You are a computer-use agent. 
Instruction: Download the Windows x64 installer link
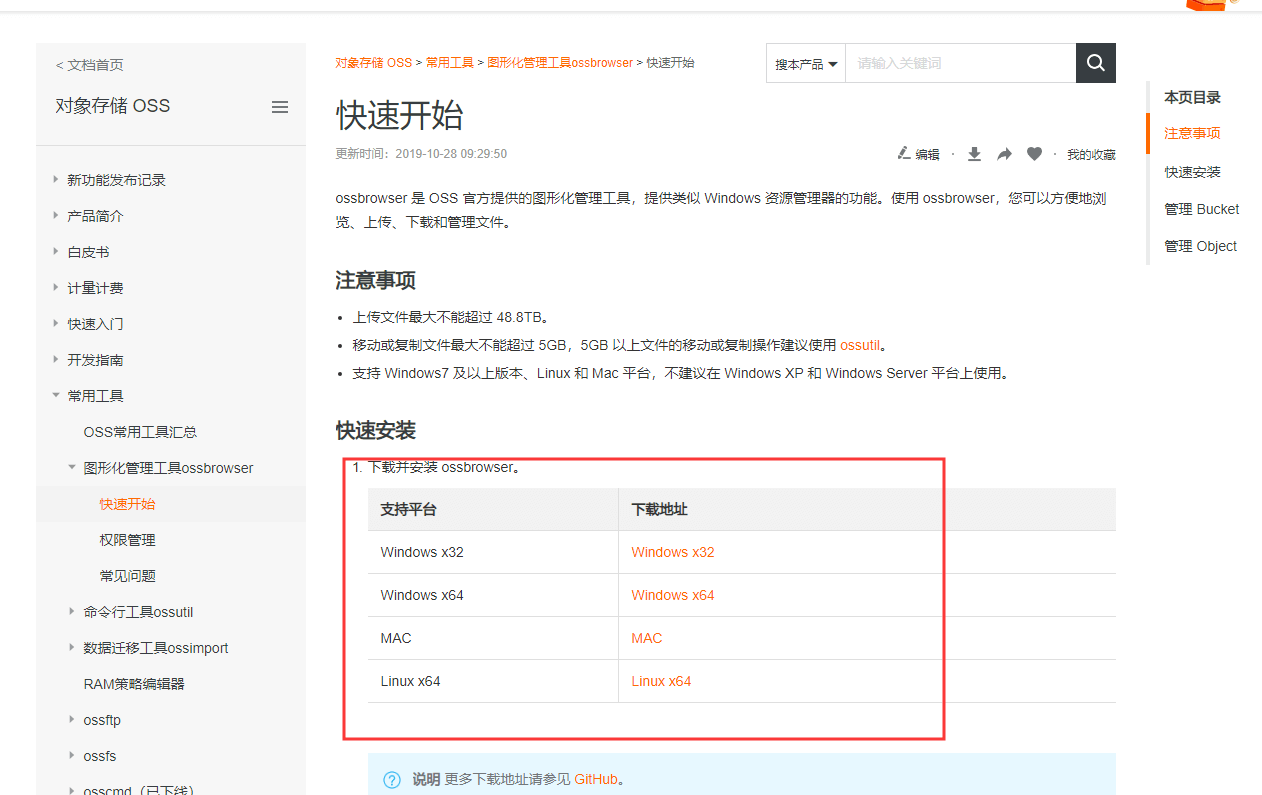pyautogui.click(x=673, y=595)
